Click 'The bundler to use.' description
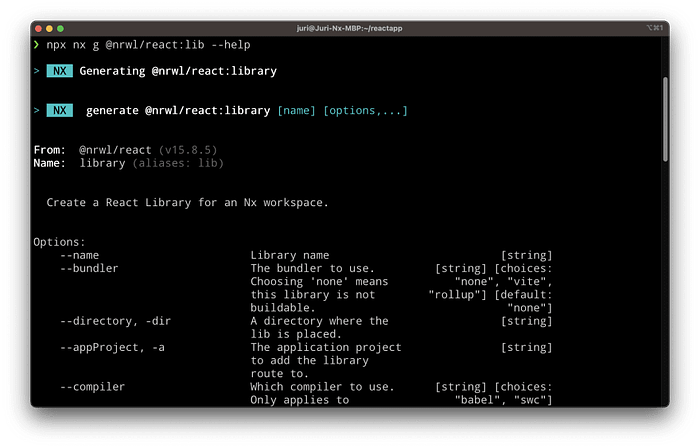 pyautogui.click(x=312, y=268)
